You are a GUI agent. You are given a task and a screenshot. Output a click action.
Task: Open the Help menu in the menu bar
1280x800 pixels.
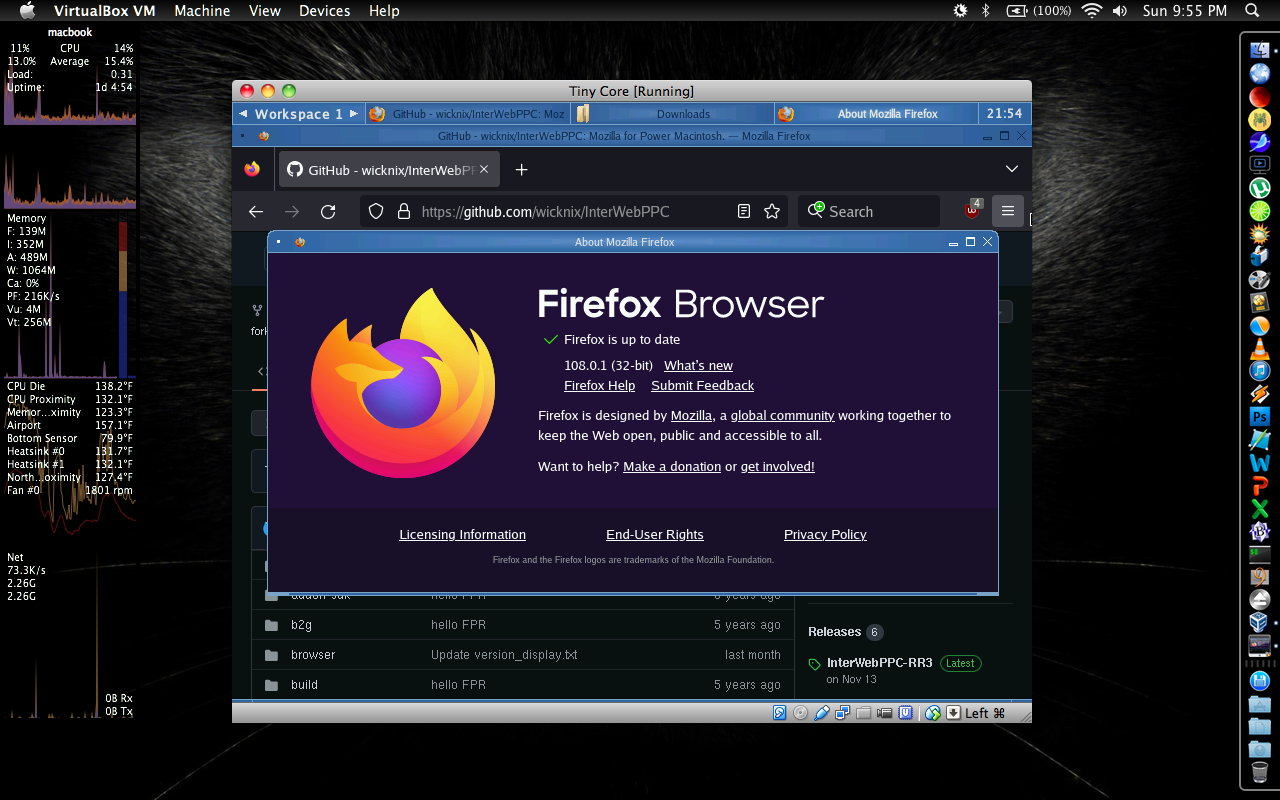tap(384, 11)
